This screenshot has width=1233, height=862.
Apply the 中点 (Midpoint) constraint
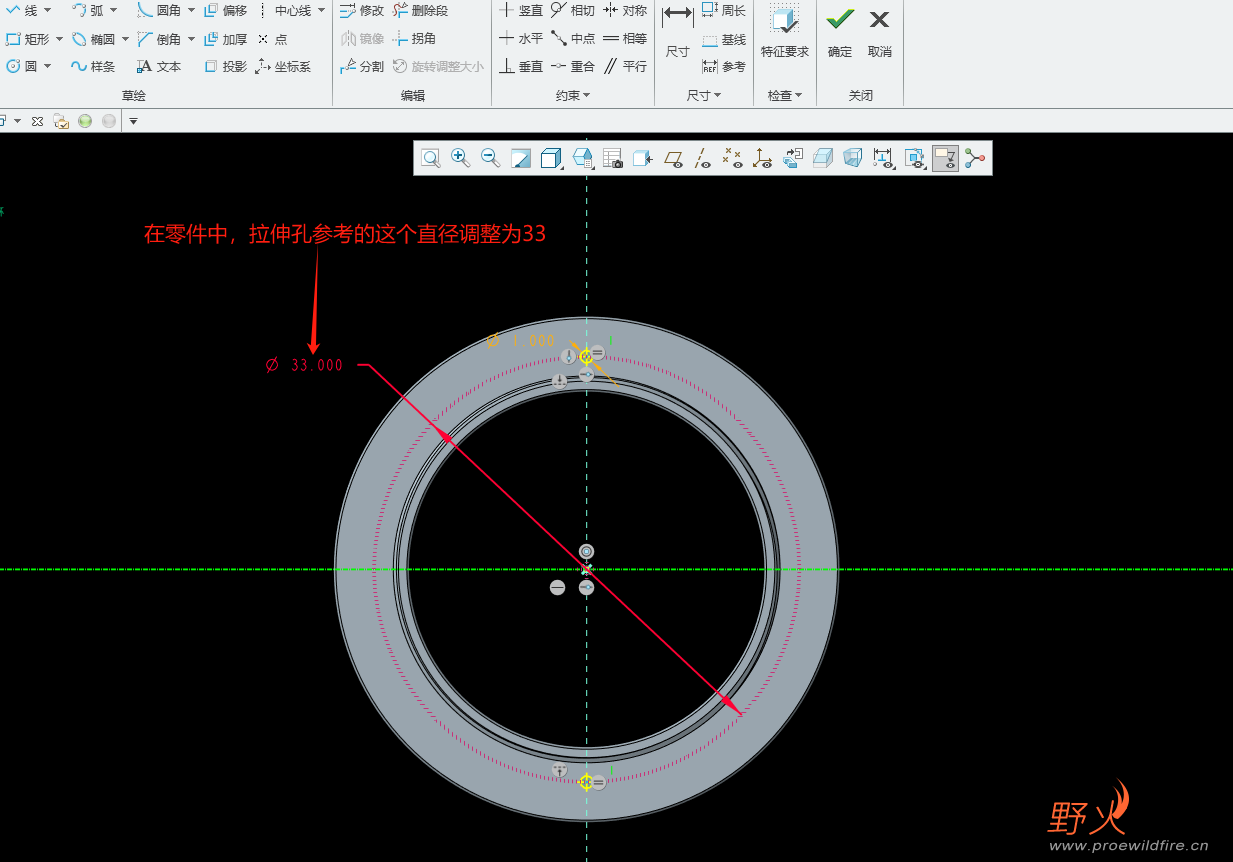click(573, 38)
